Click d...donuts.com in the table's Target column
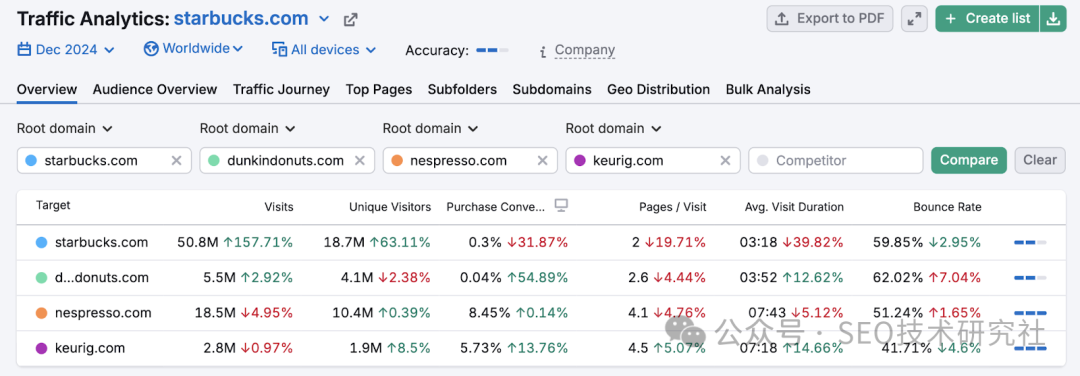This screenshot has width=1080, height=376. pyautogui.click(x=101, y=278)
